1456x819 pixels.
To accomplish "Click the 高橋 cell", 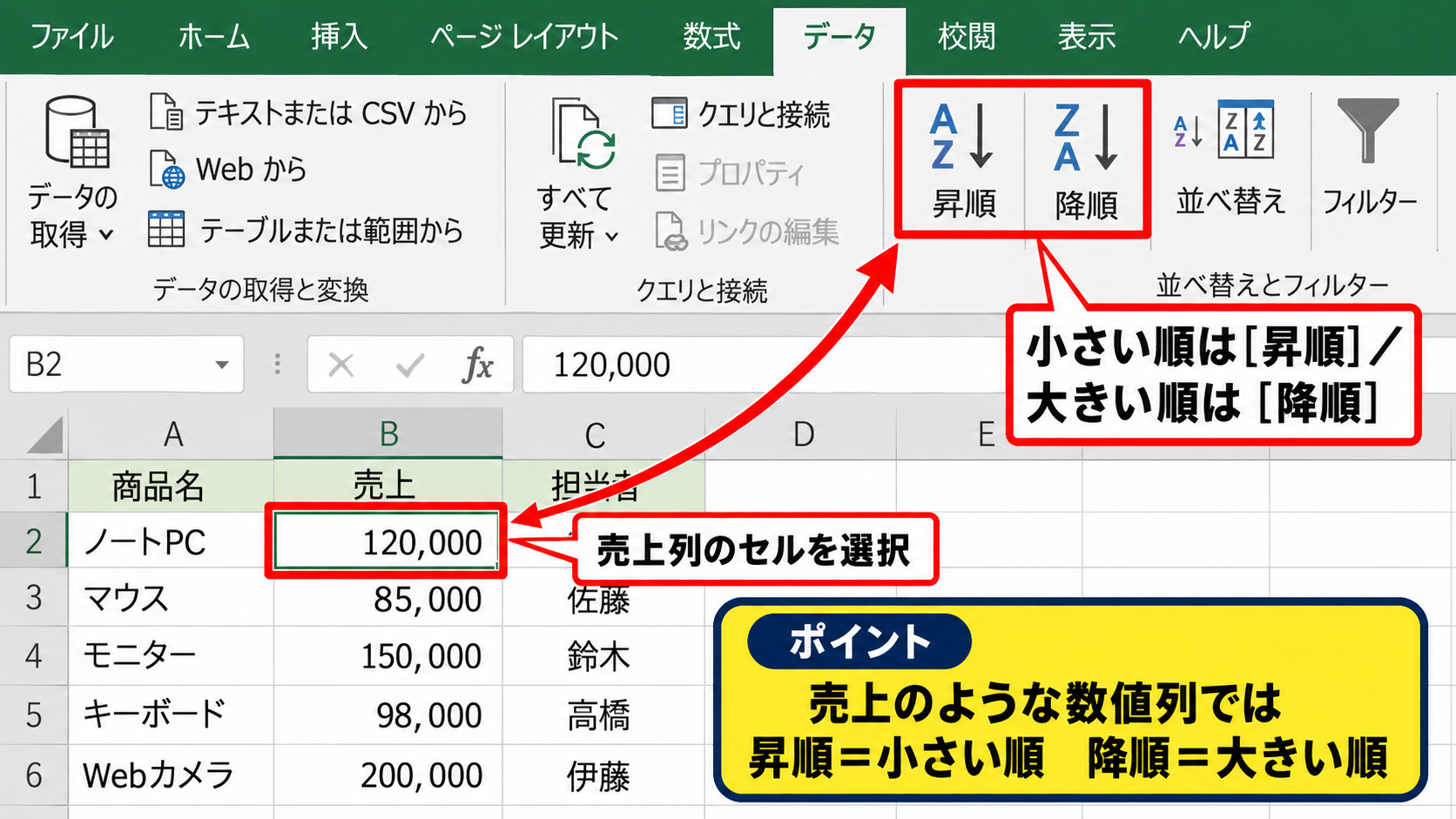I will pyautogui.click(x=603, y=715).
